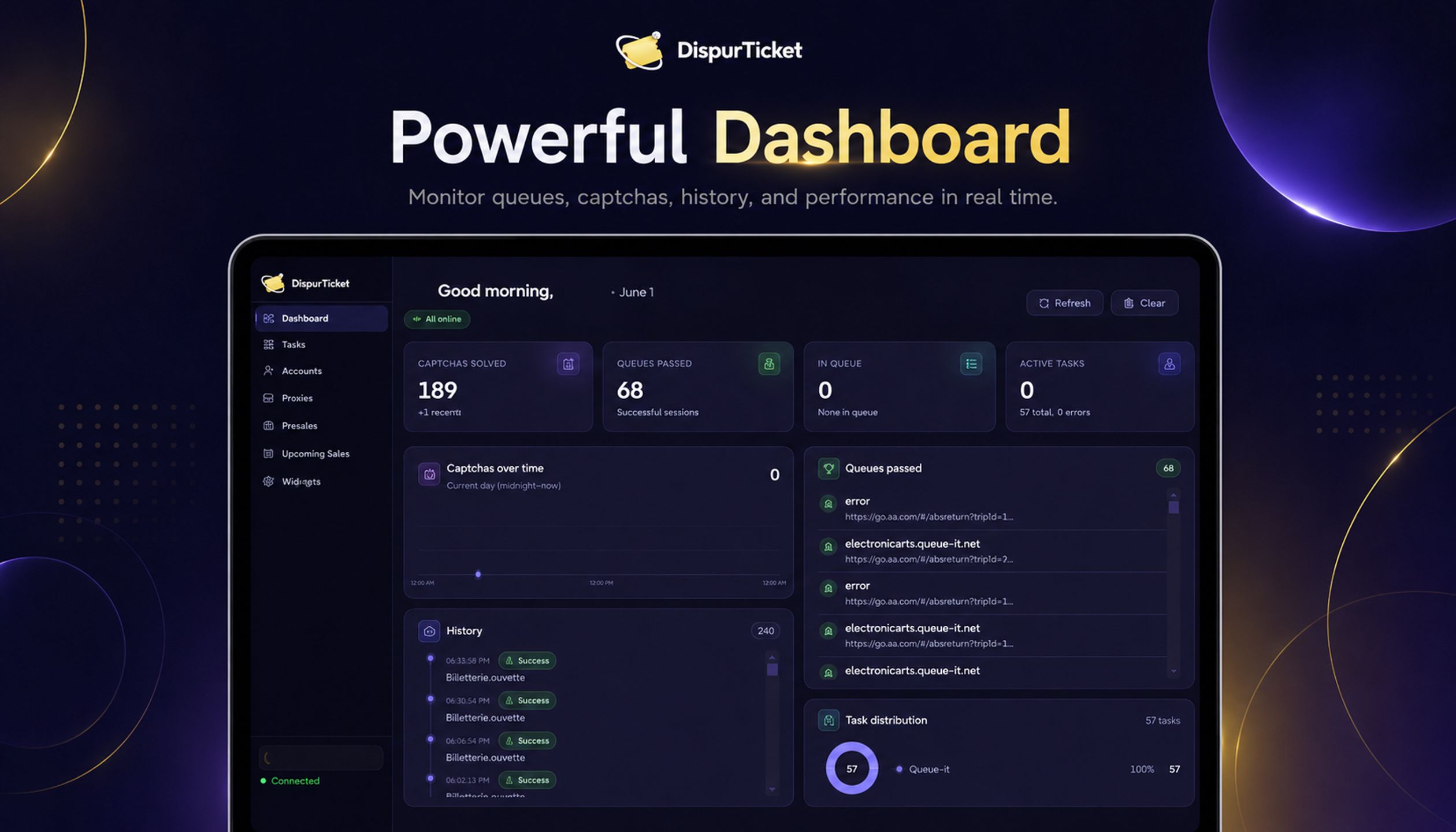1456x832 pixels.
Task: Click the large DispurTicket logo above the headline
Action: [709, 50]
